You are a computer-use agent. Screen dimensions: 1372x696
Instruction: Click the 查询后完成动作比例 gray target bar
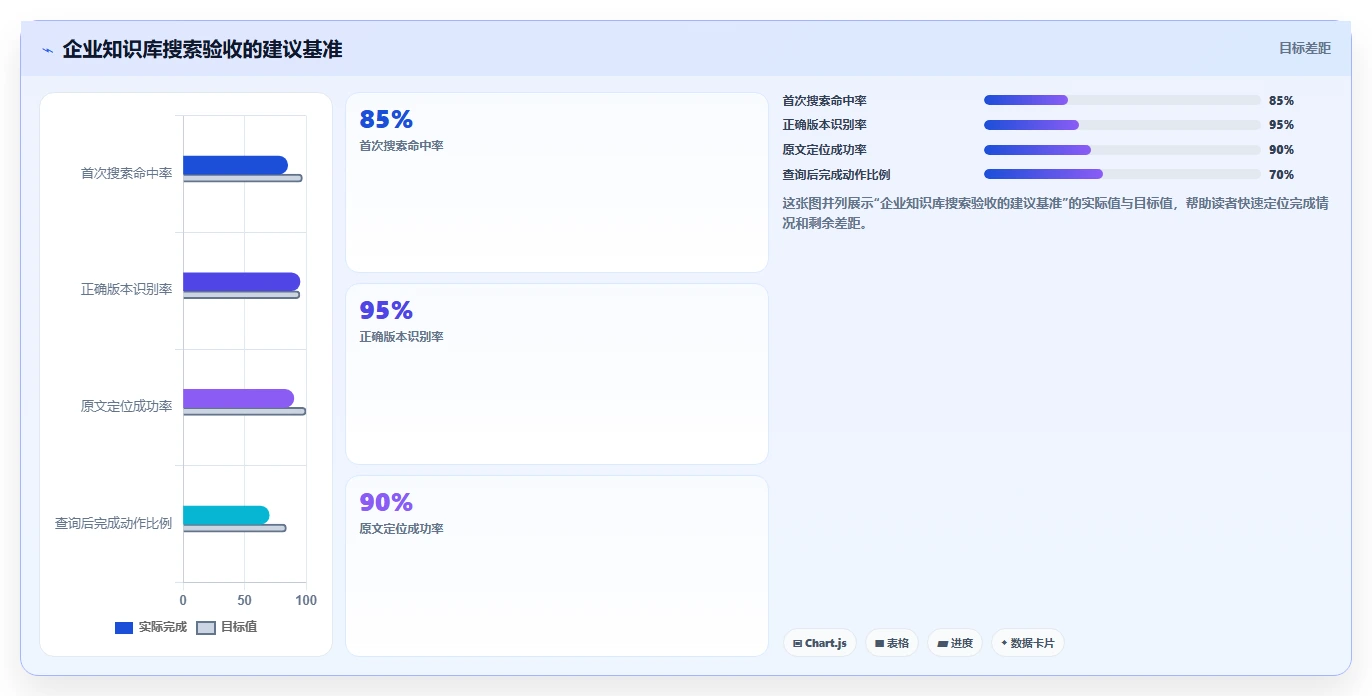234,528
